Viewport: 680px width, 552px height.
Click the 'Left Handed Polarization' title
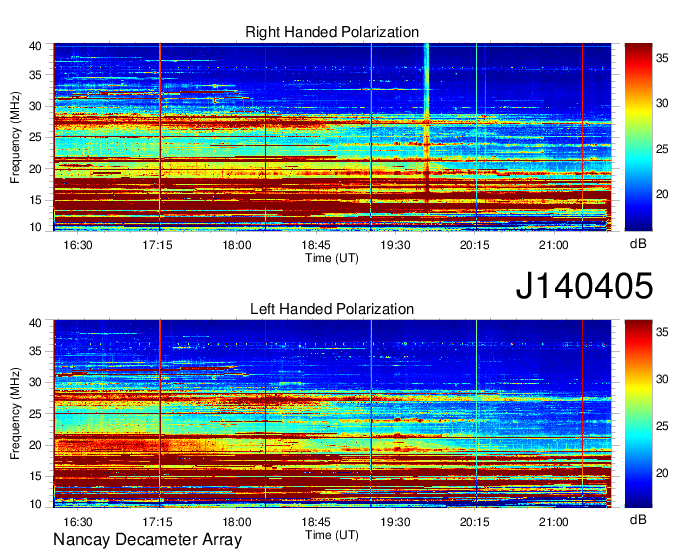[x=332, y=309]
